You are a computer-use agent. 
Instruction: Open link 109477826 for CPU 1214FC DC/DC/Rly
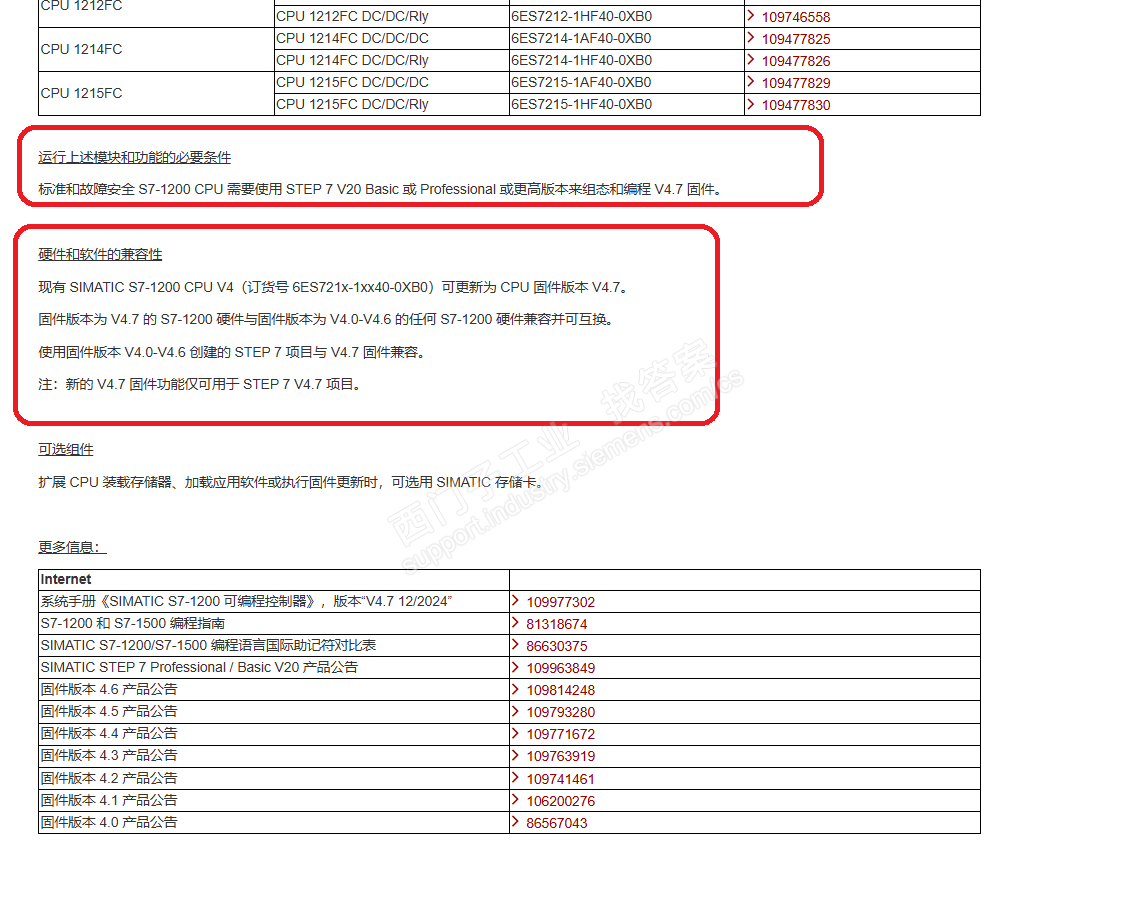pos(796,62)
